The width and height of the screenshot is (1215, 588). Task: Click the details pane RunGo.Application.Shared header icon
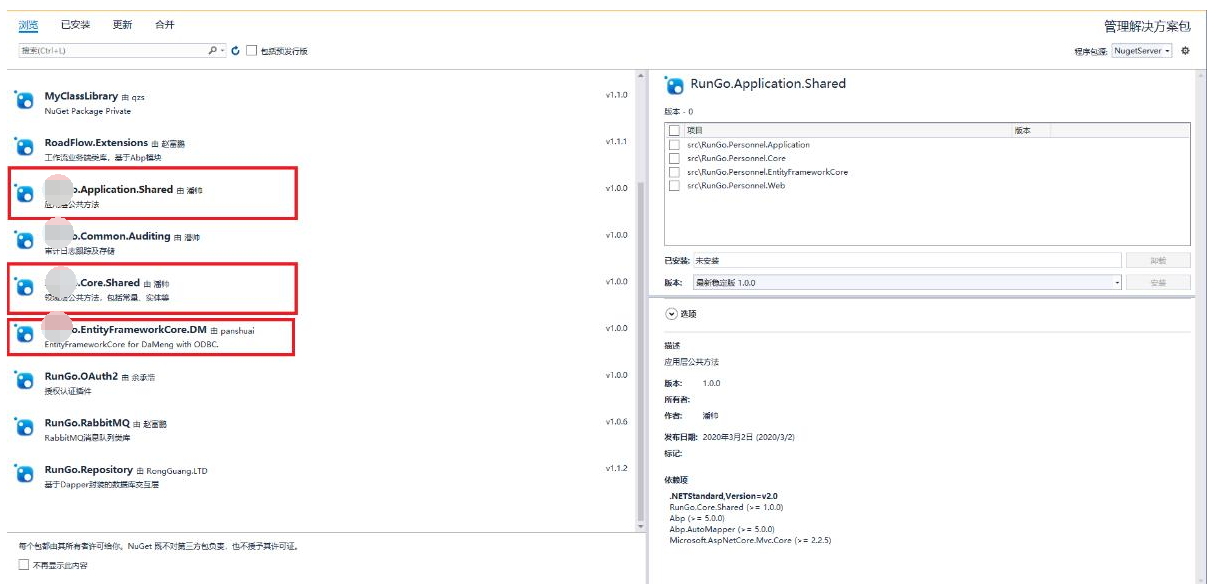coord(674,85)
